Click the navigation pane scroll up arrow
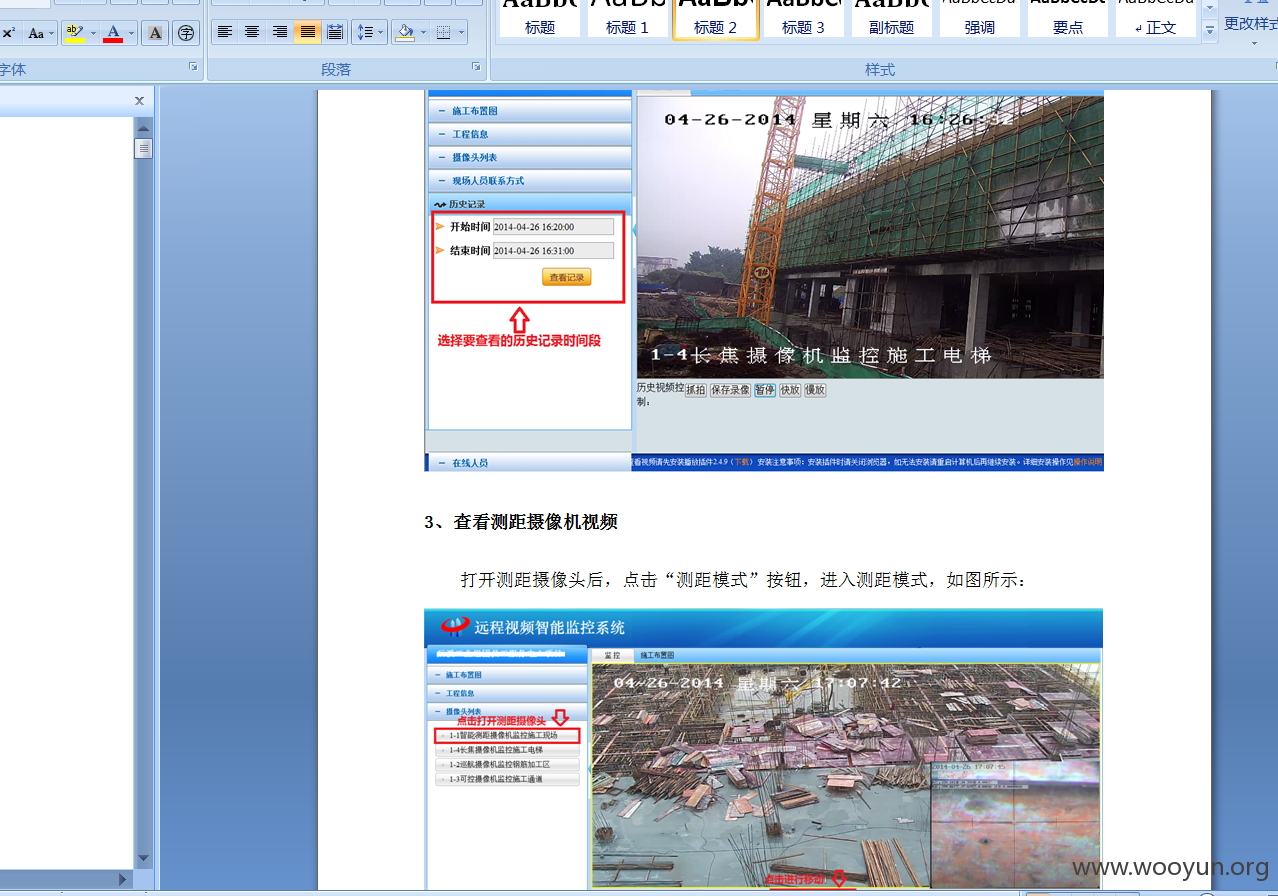The width and height of the screenshot is (1278, 896). [x=144, y=127]
